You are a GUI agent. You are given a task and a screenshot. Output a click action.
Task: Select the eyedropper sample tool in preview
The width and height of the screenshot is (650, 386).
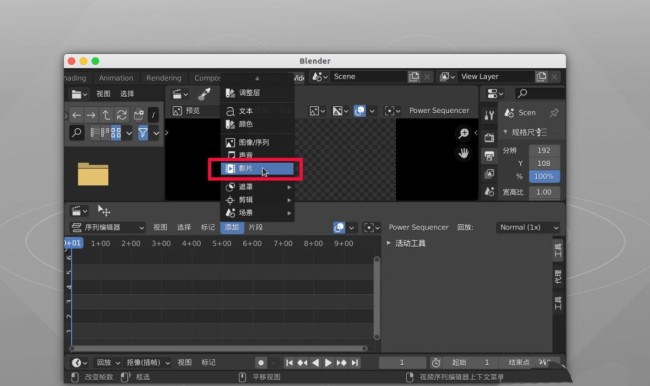coord(204,94)
